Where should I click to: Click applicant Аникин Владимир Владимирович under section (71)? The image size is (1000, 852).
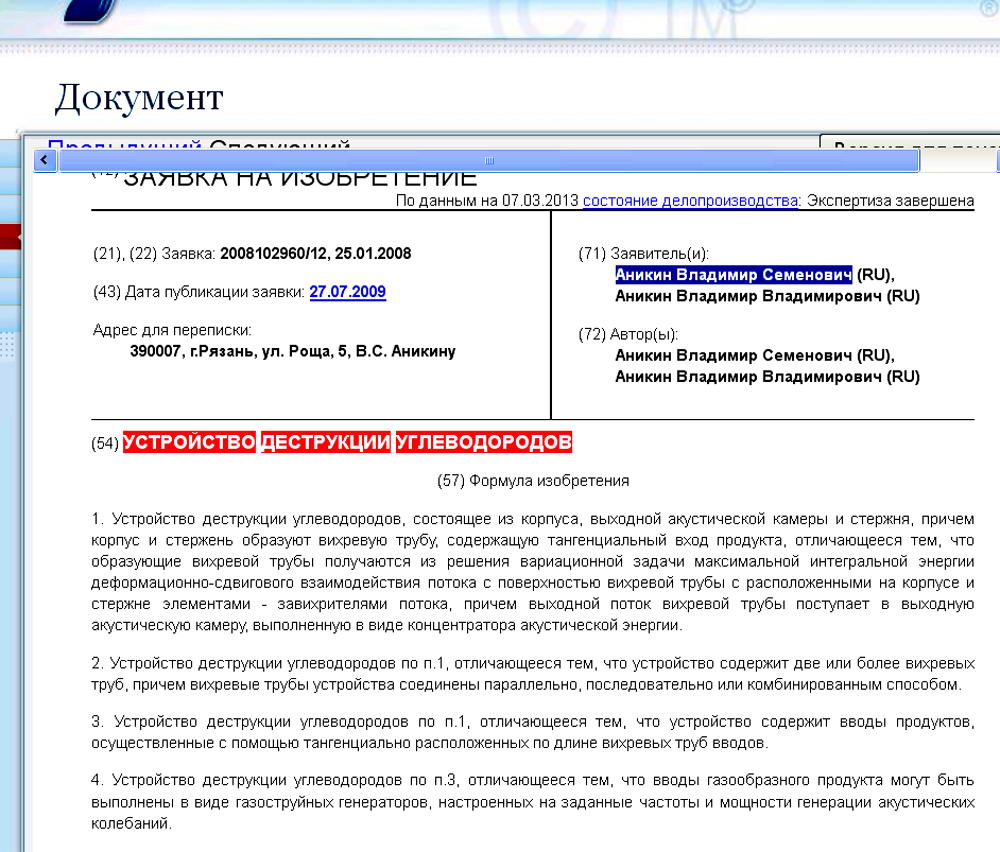click(767, 297)
